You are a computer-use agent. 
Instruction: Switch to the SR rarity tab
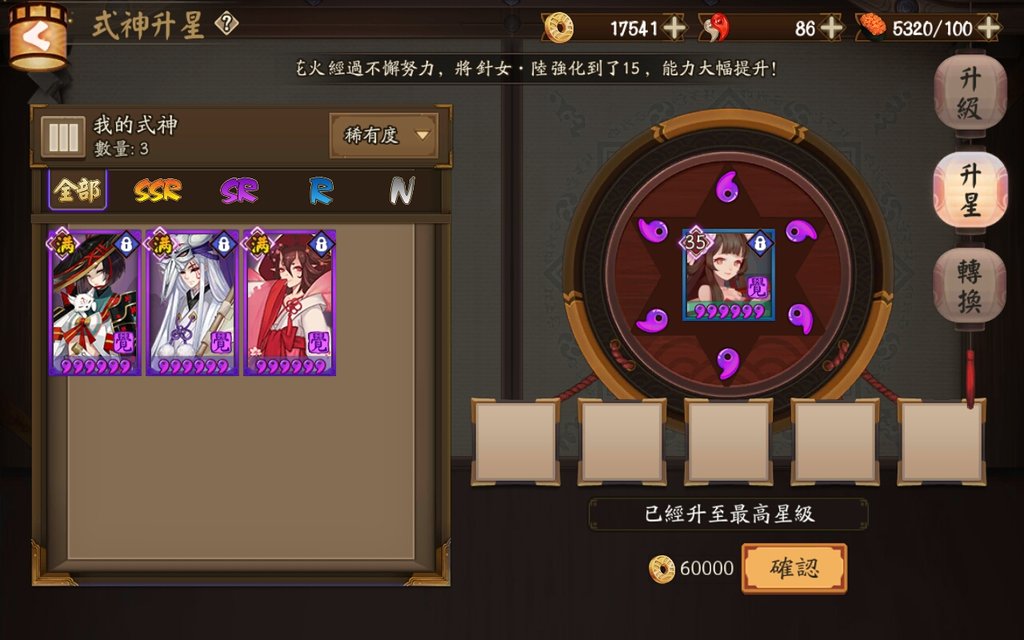coord(239,191)
